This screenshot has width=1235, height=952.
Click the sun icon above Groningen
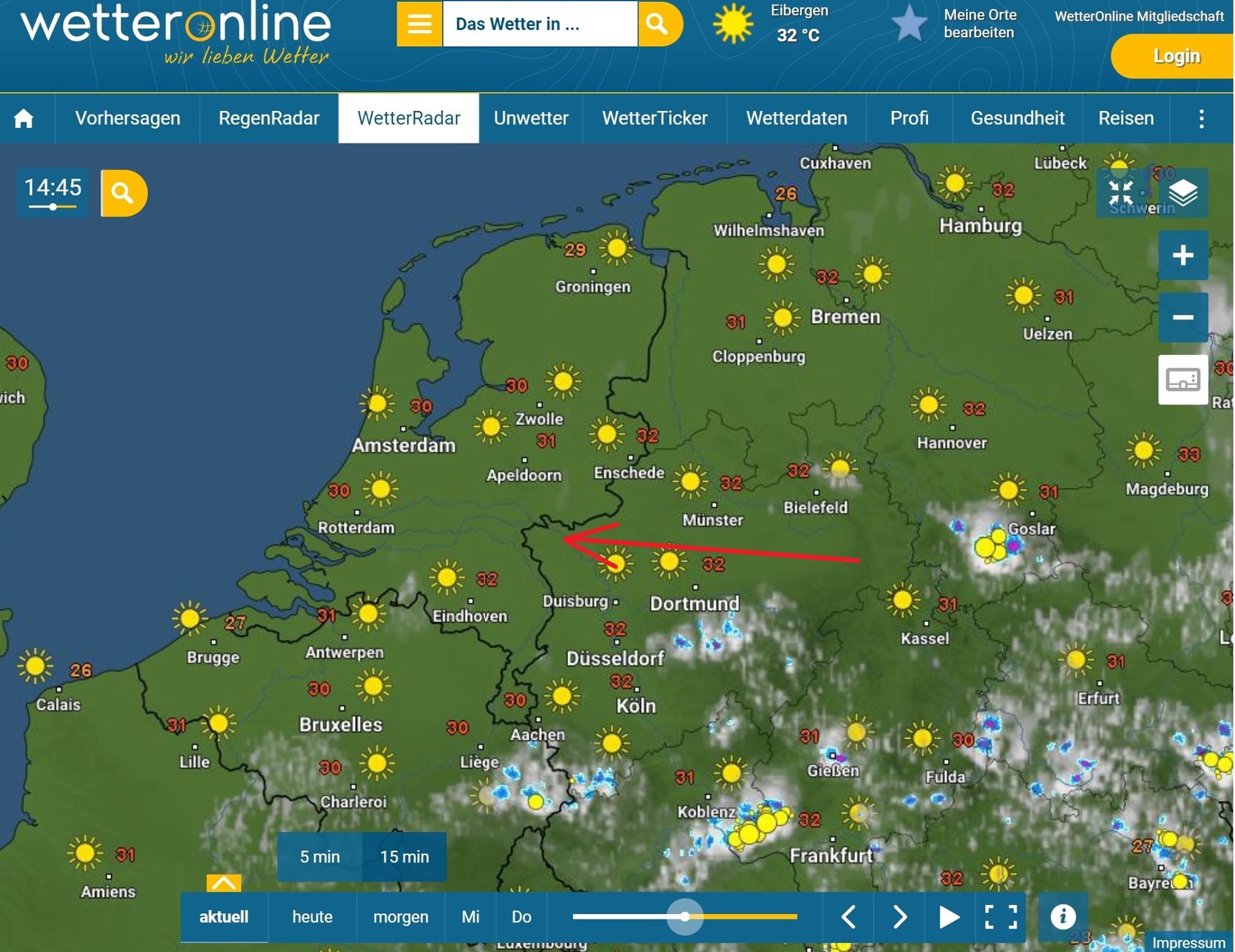[x=616, y=247]
